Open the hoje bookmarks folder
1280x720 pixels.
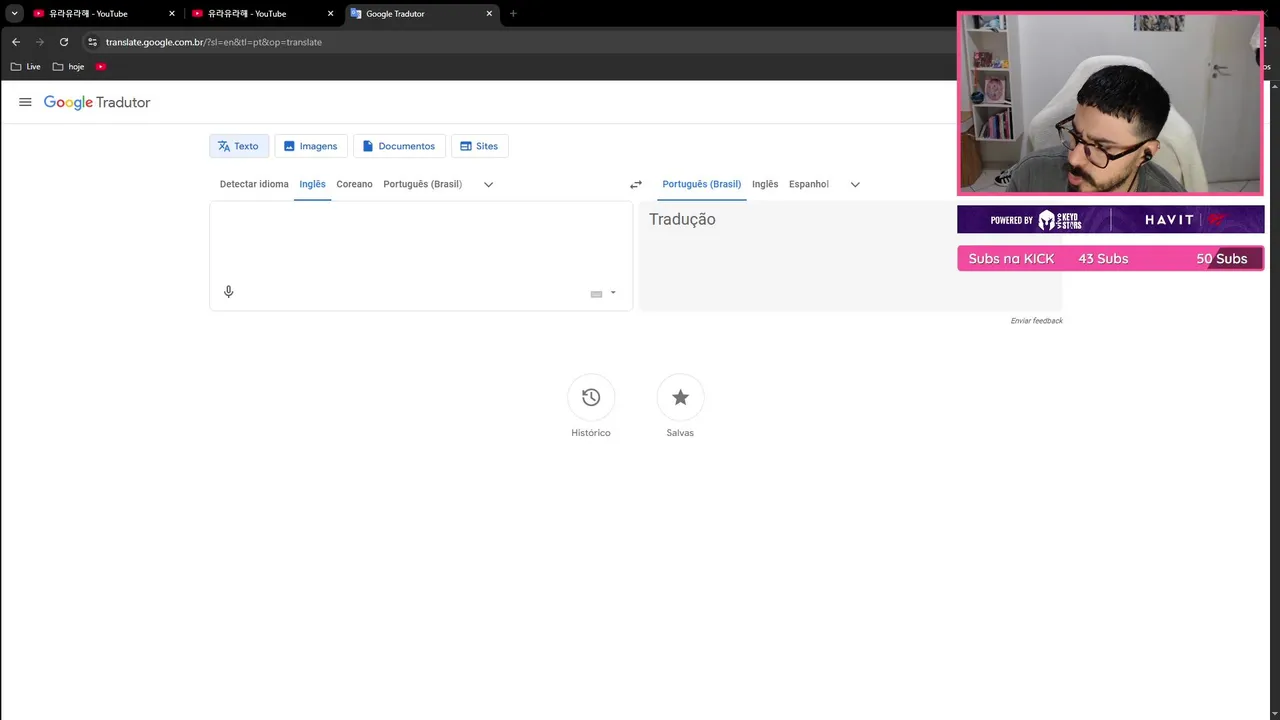point(69,67)
